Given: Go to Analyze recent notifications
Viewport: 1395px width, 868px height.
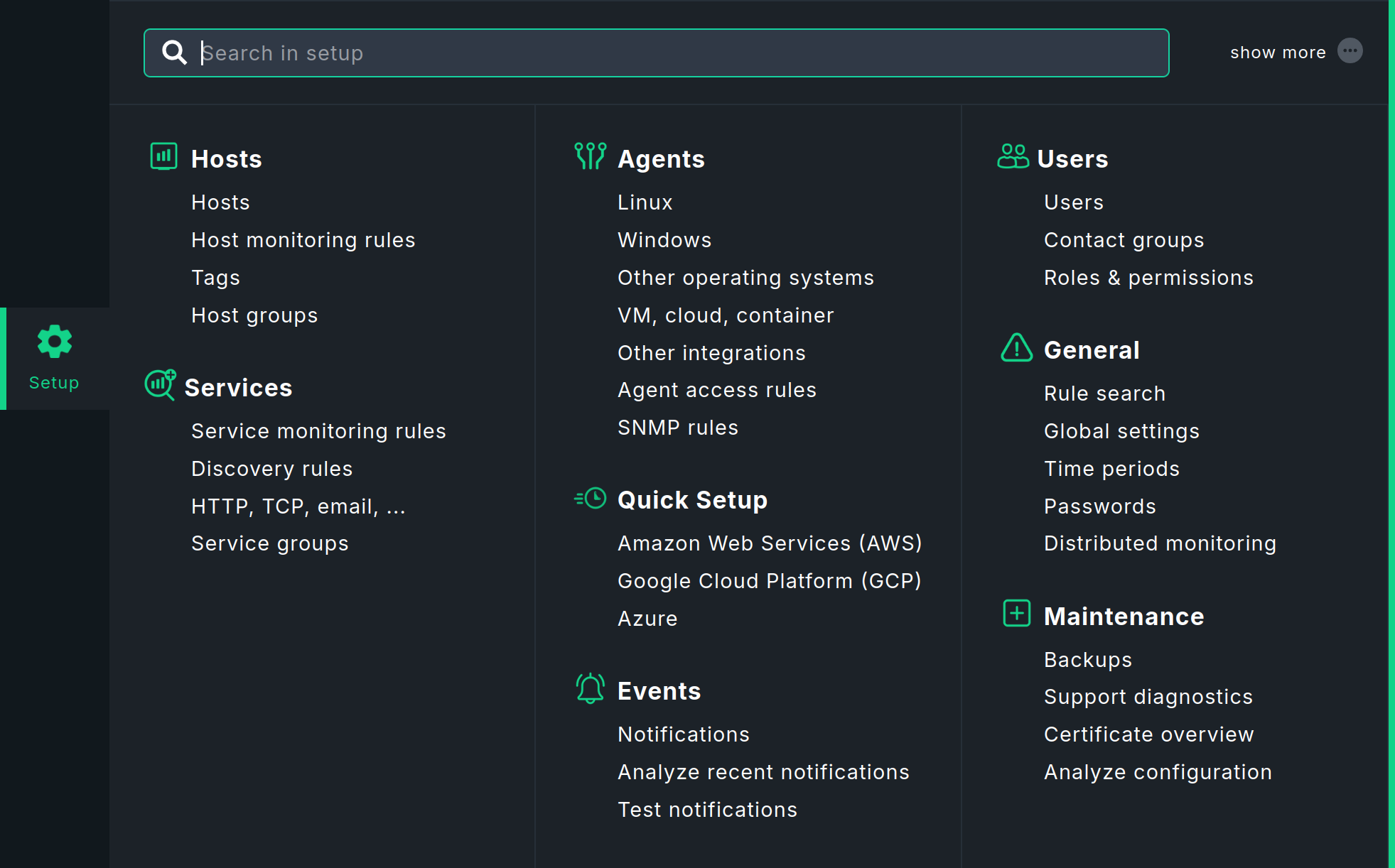Looking at the screenshot, I should [763, 772].
